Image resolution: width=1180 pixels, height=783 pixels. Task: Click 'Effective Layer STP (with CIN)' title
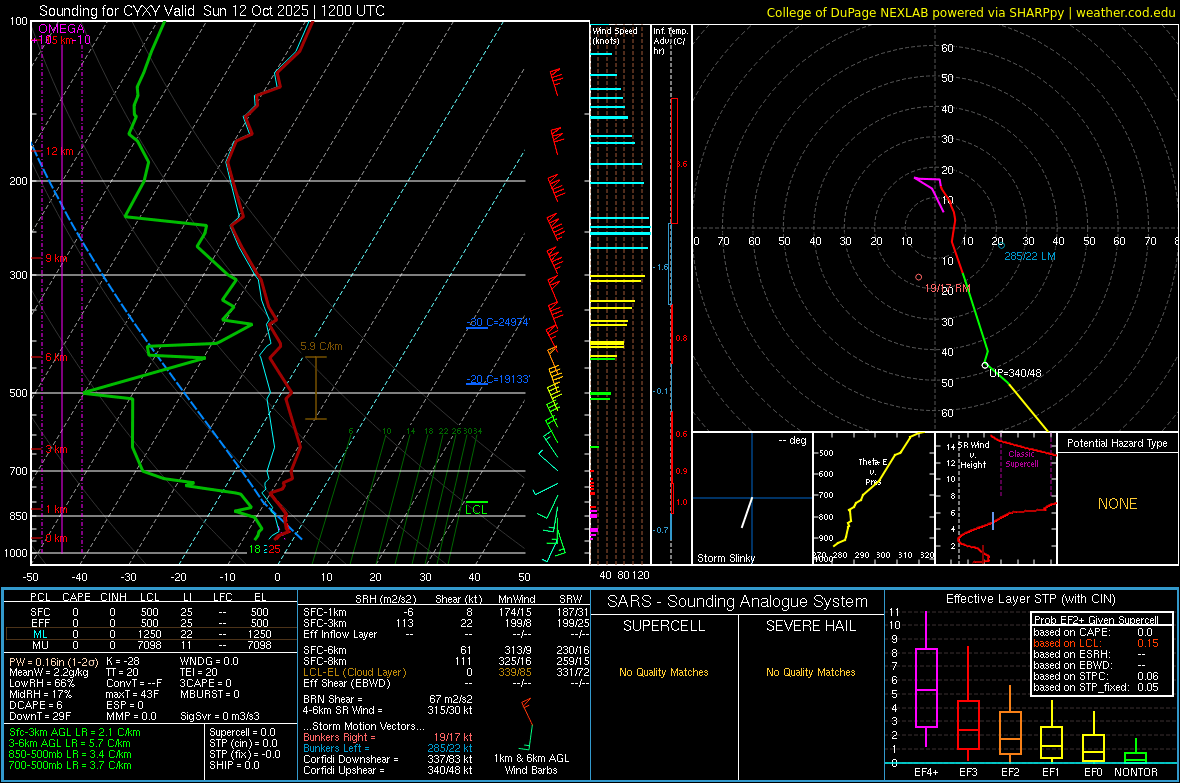(1030, 599)
